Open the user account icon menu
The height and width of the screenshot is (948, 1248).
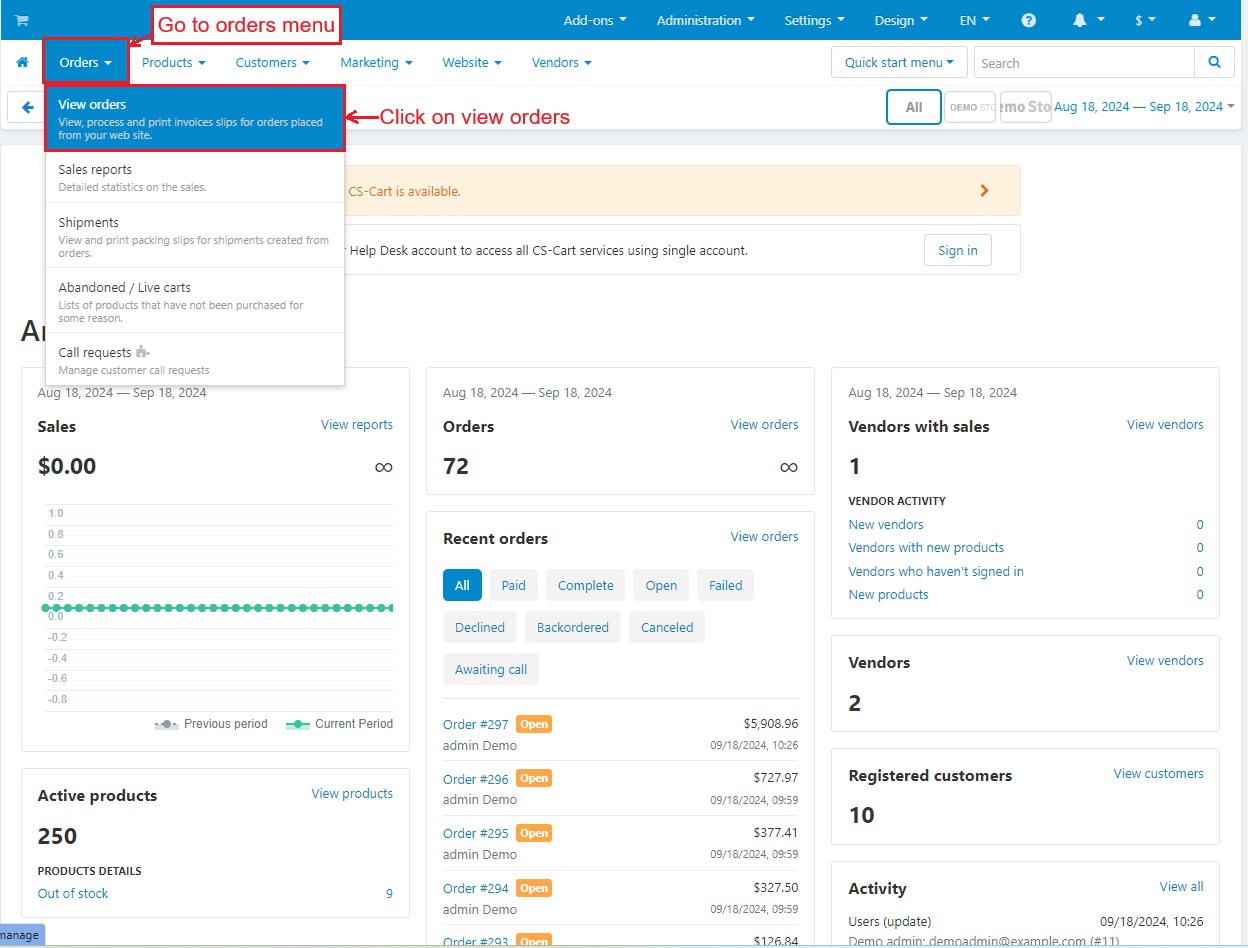click(1202, 20)
